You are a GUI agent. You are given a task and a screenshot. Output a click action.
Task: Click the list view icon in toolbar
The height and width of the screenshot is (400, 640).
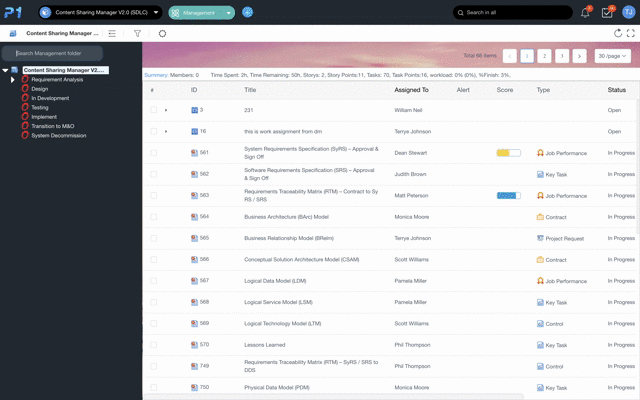tap(112, 33)
